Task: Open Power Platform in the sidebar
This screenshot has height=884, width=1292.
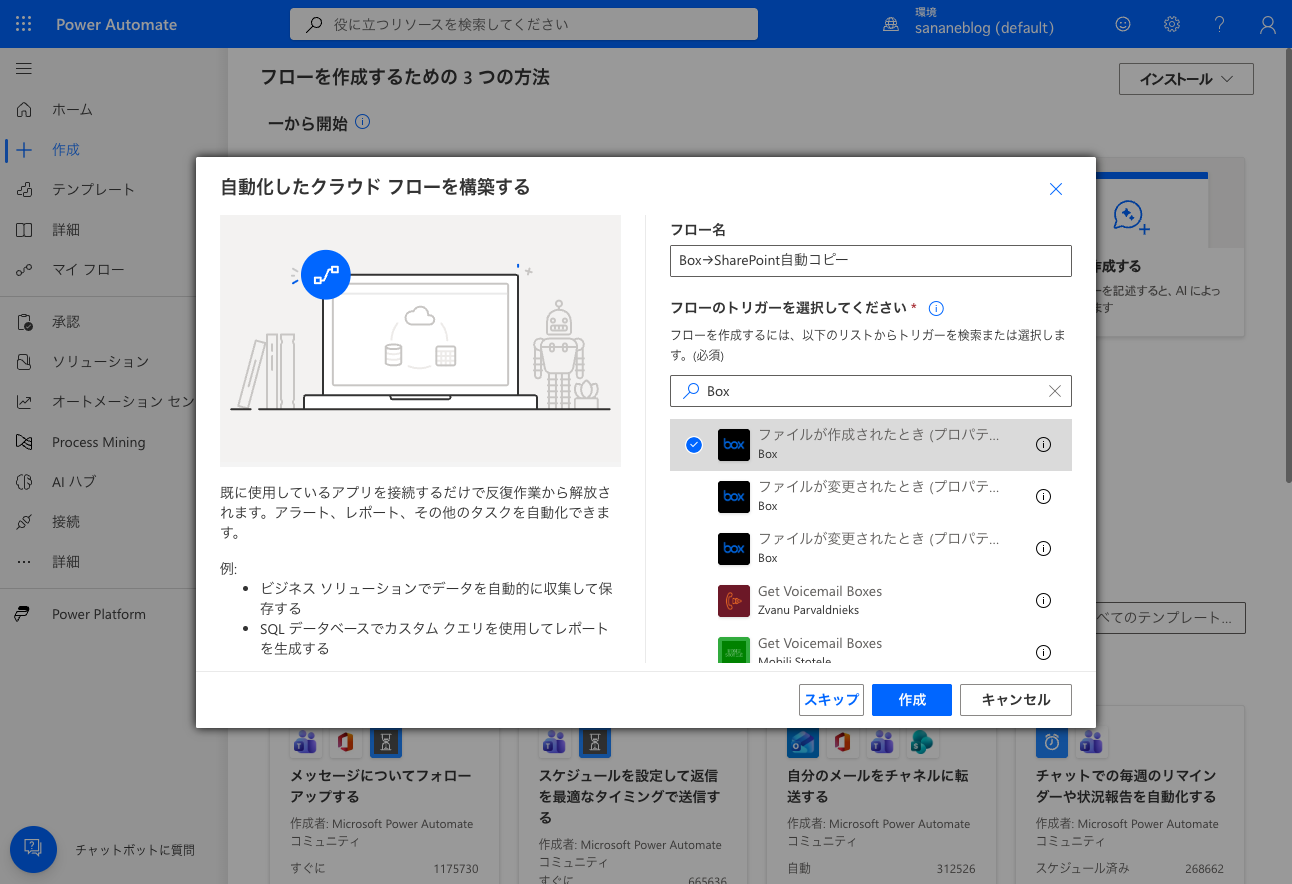Action: pos(98,614)
